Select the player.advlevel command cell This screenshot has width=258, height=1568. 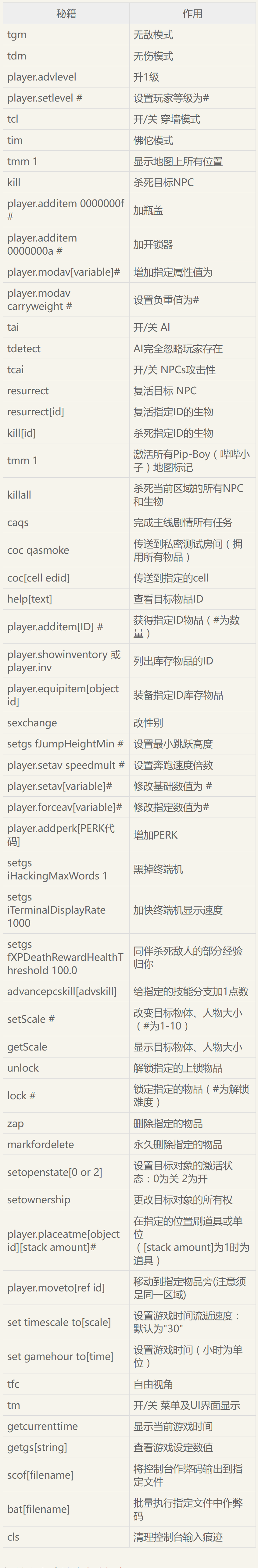tap(66, 77)
